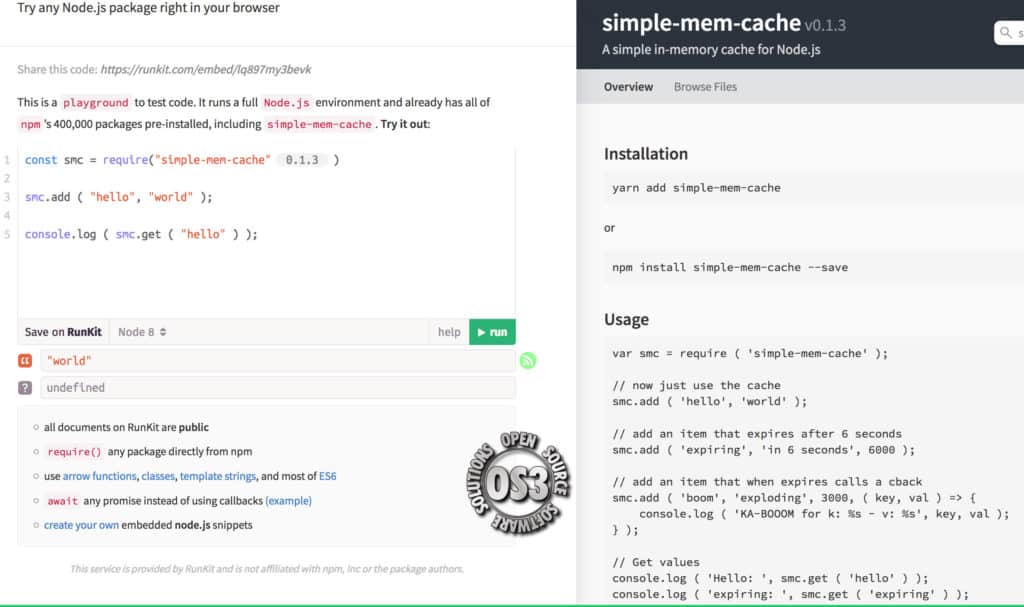Click the search magnifier icon
Image resolution: width=1024 pixels, height=607 pixels.
(1006, 32)
